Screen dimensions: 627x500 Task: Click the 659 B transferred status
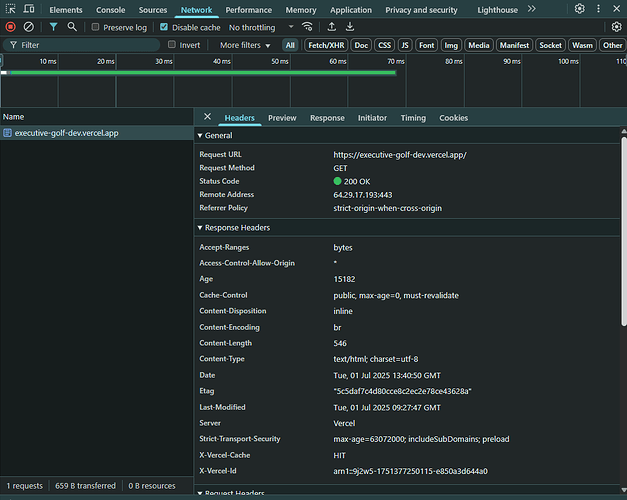(85, 486)
